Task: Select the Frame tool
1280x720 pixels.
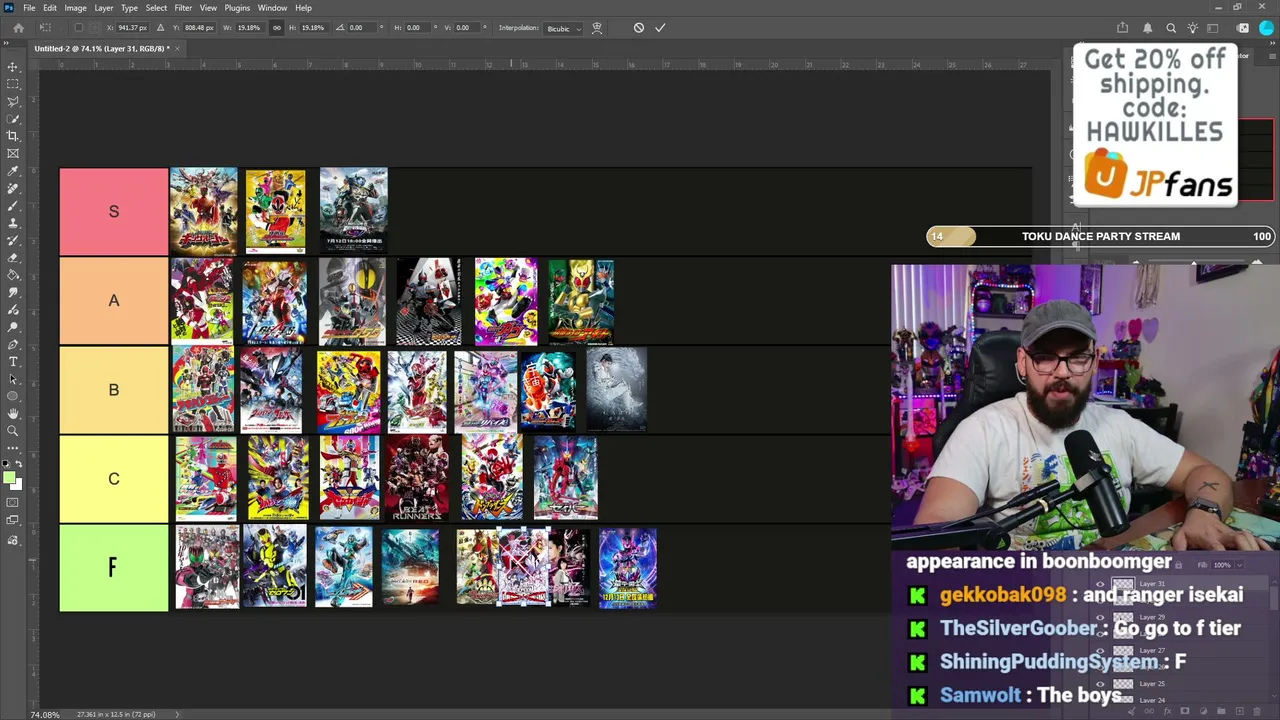Action: (x=13, y=153)
